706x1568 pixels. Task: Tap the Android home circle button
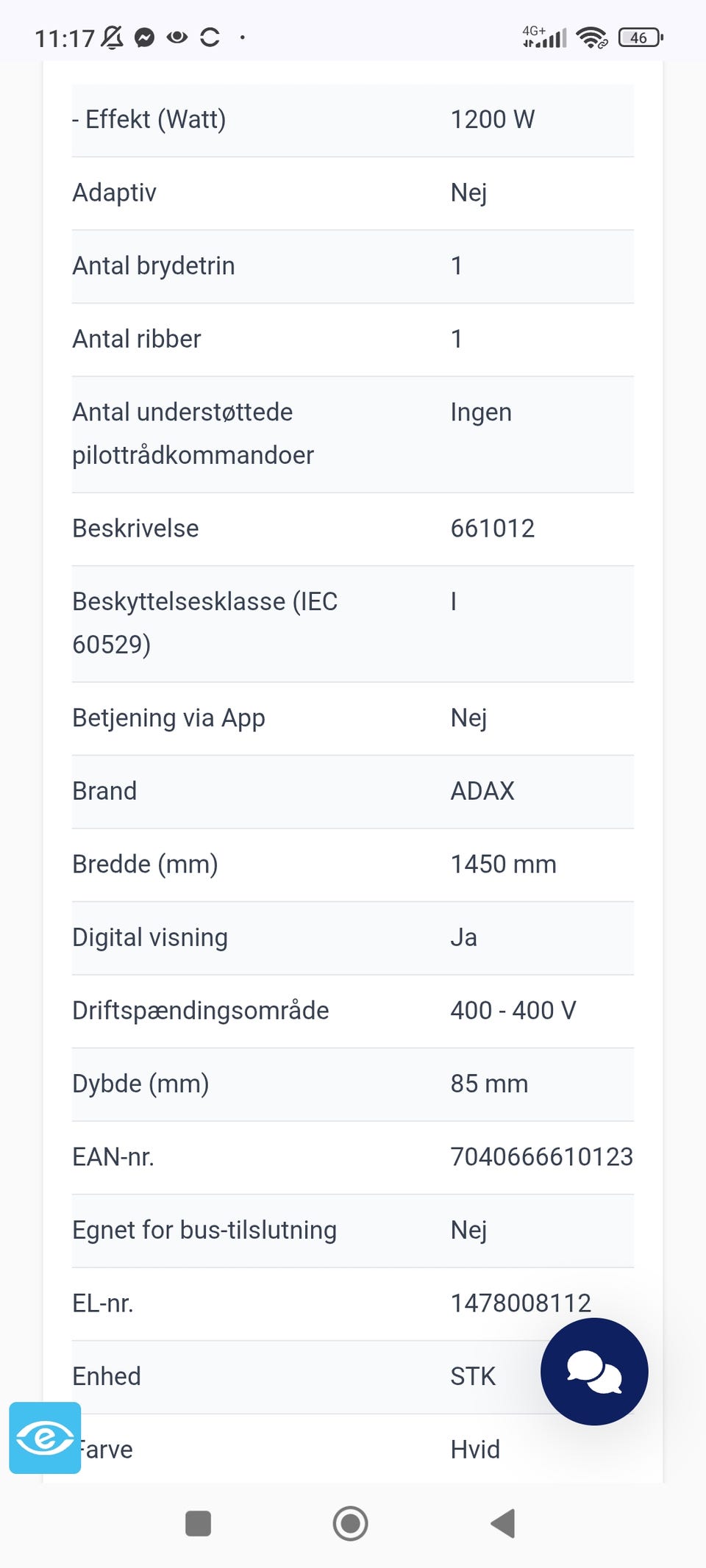(350, 1523)
